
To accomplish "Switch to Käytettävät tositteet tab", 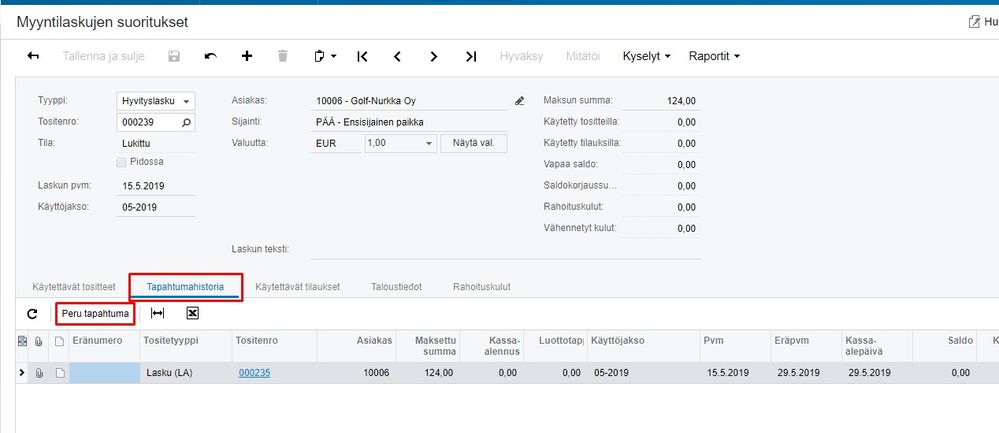I will (x=74, y=287).
